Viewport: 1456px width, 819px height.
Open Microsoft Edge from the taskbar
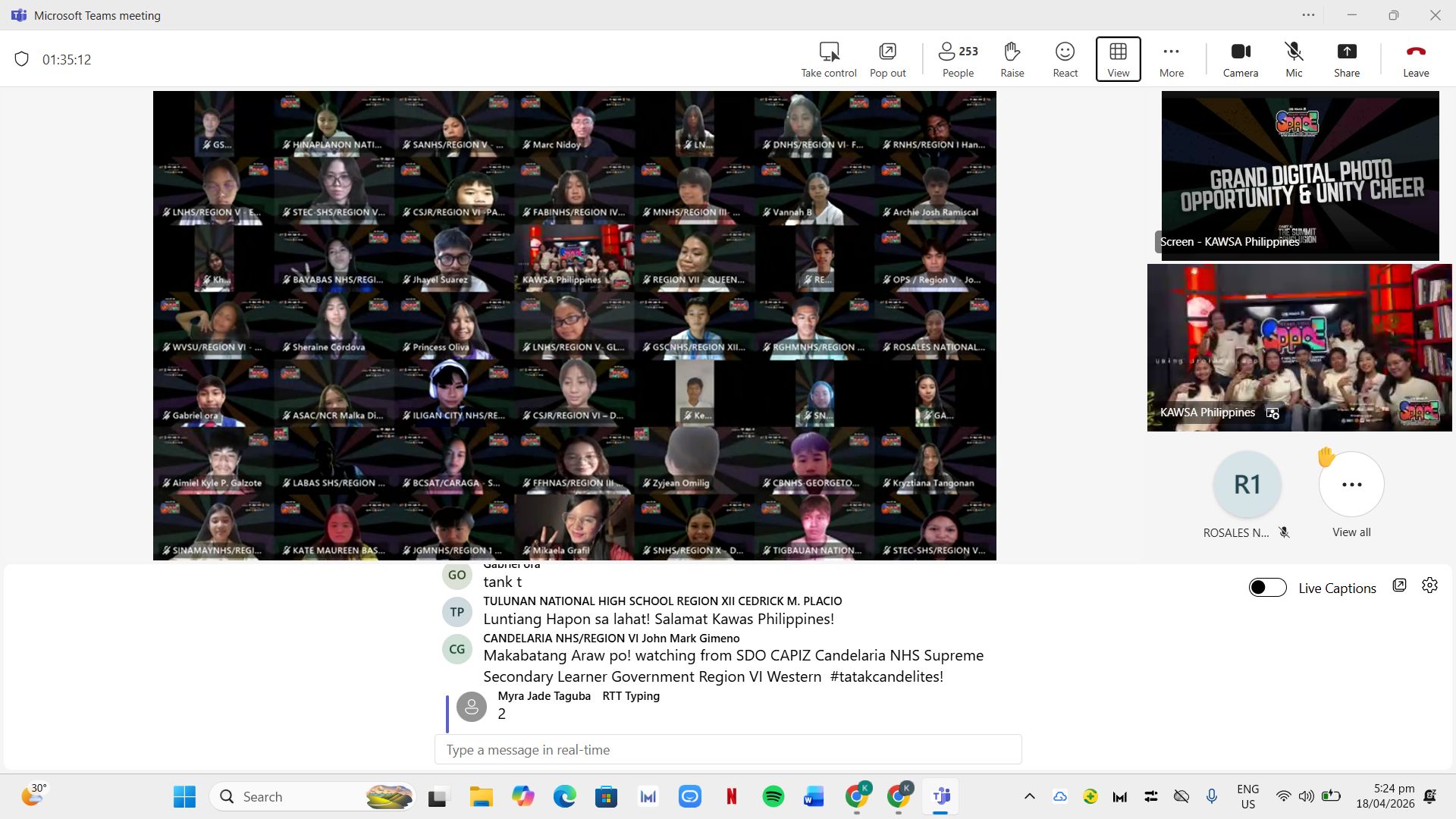(x=564, y=797)
